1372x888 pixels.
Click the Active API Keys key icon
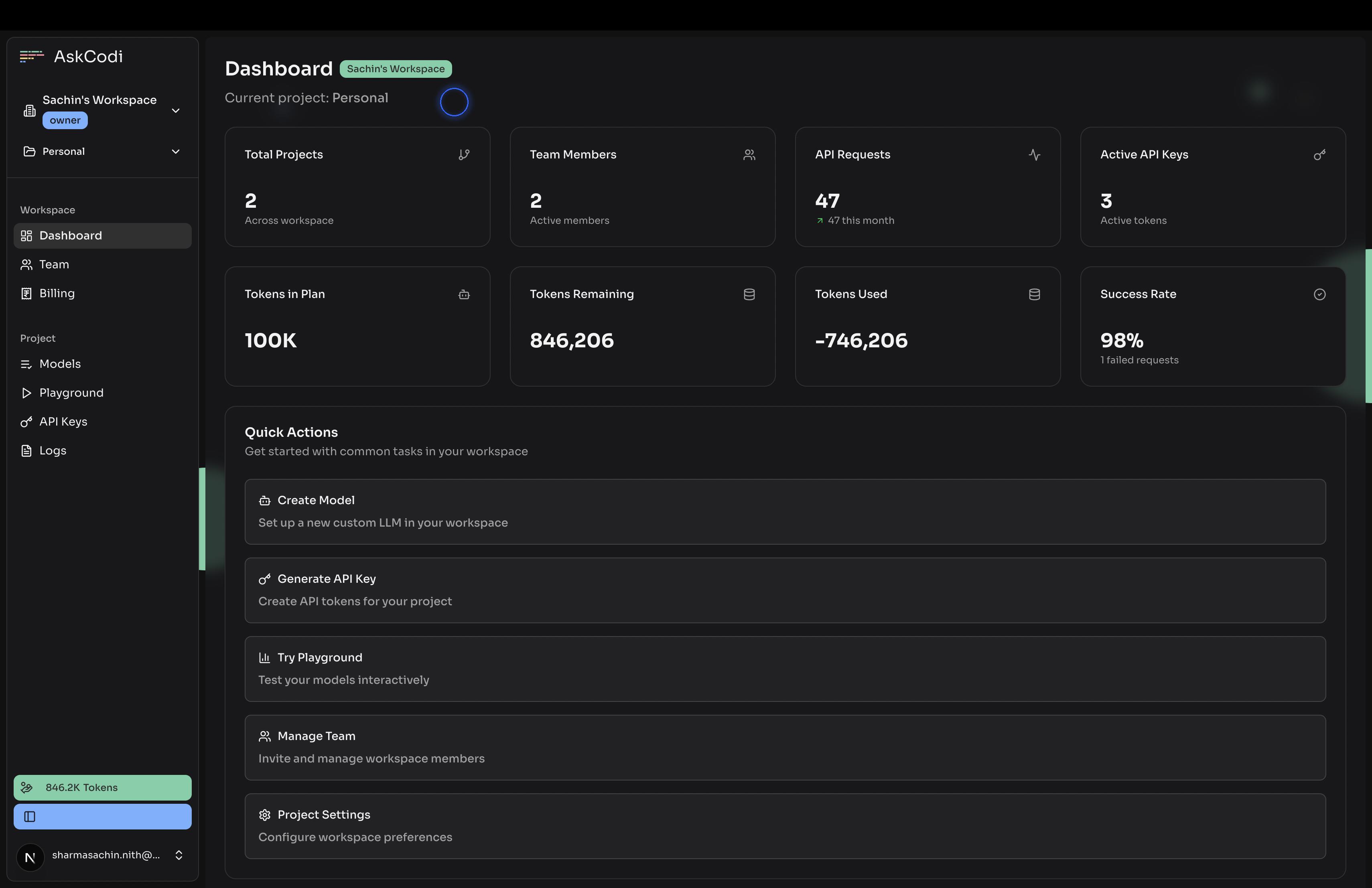coord(1319,154)
